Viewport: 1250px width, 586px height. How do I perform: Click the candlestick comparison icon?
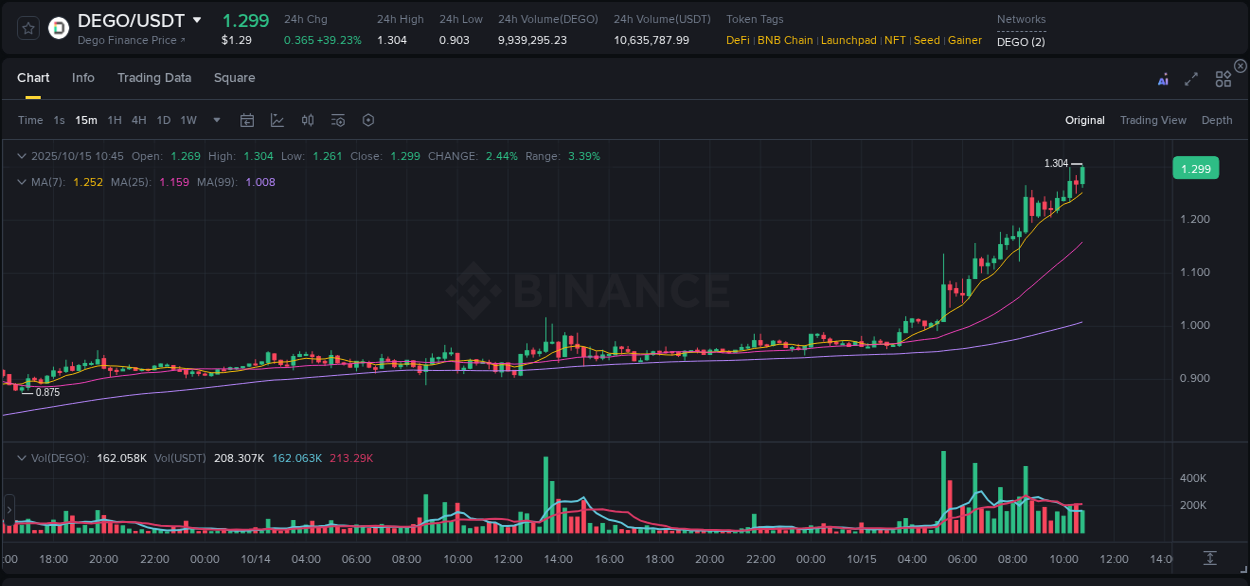point(307,120)
